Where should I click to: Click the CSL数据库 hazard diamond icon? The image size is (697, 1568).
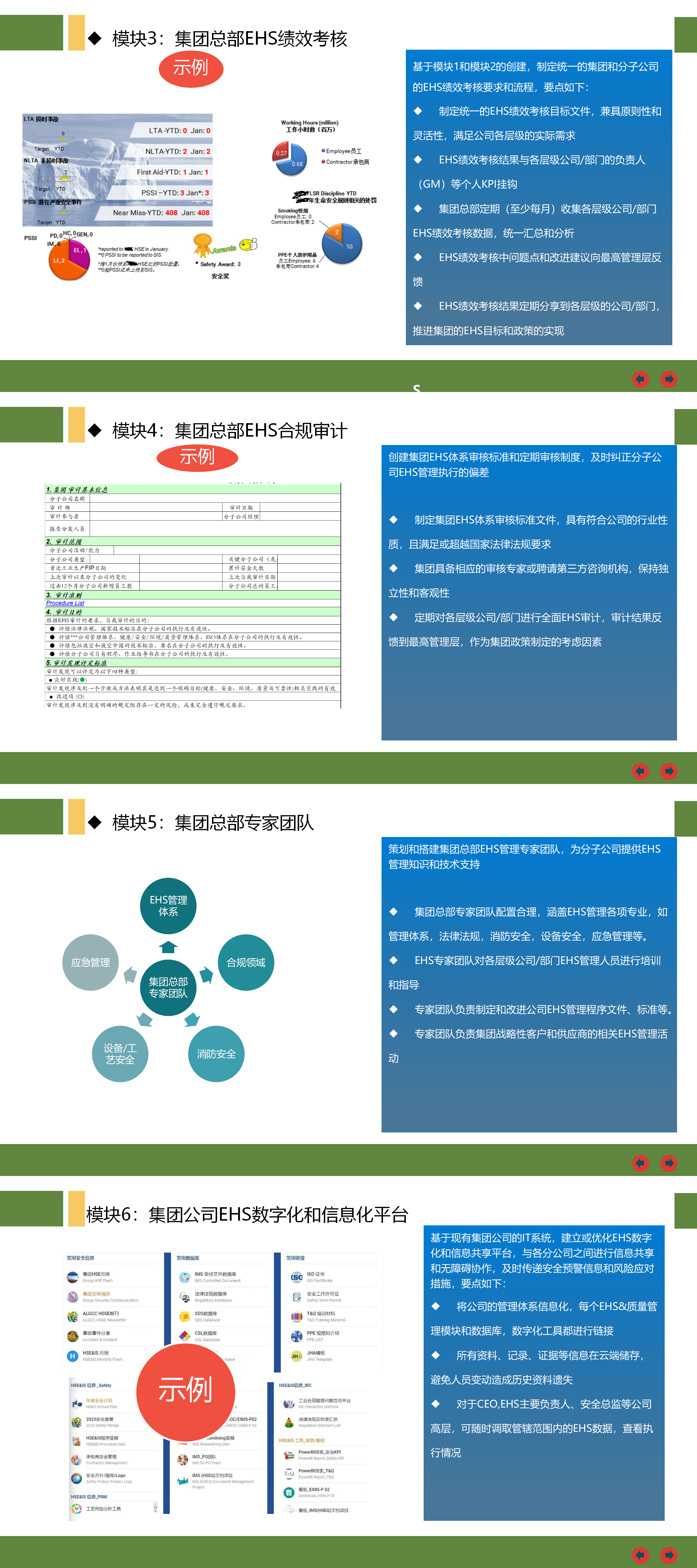pos(184,1336)
